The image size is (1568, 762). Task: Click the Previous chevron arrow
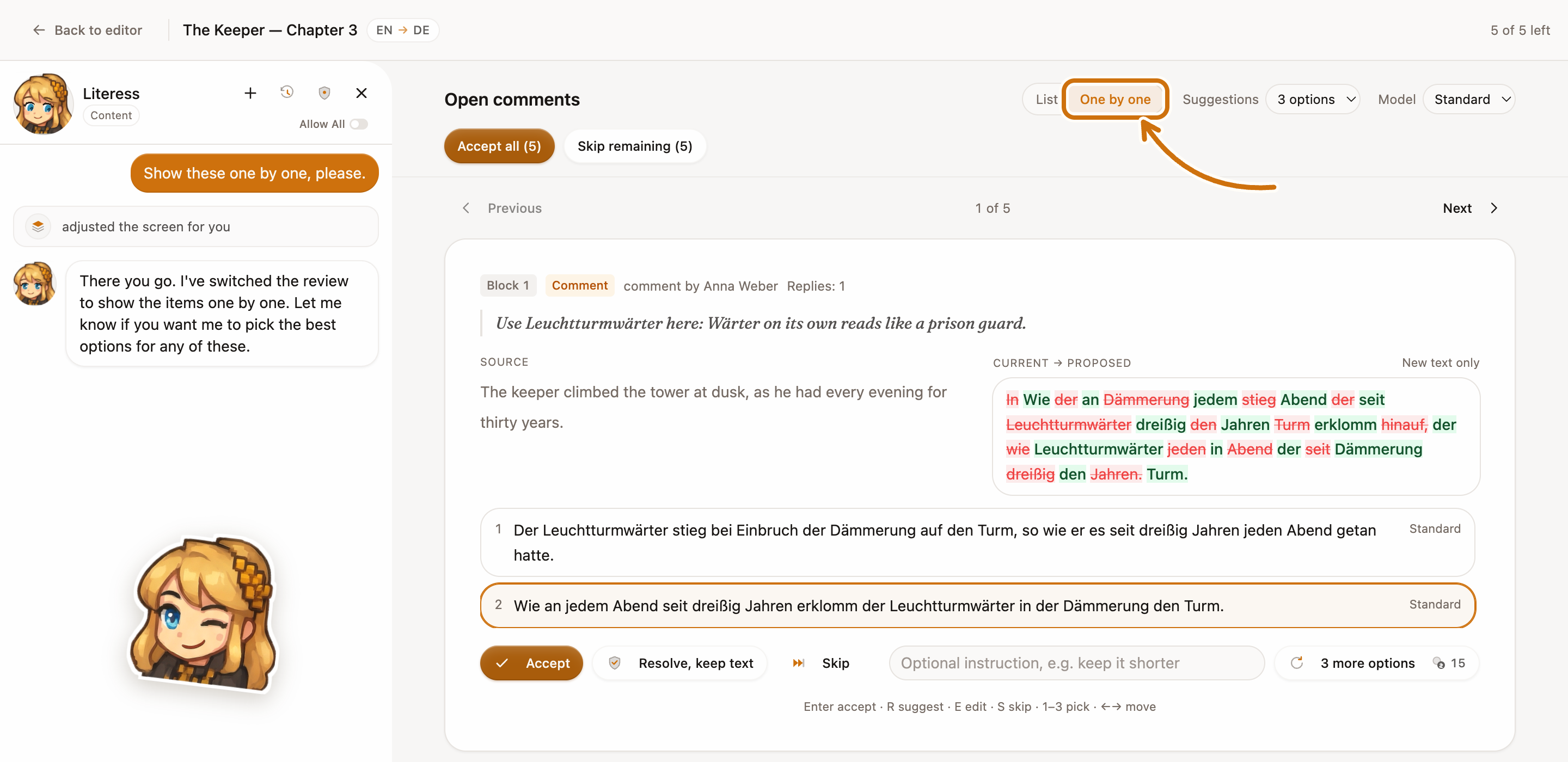pos(466,208)
